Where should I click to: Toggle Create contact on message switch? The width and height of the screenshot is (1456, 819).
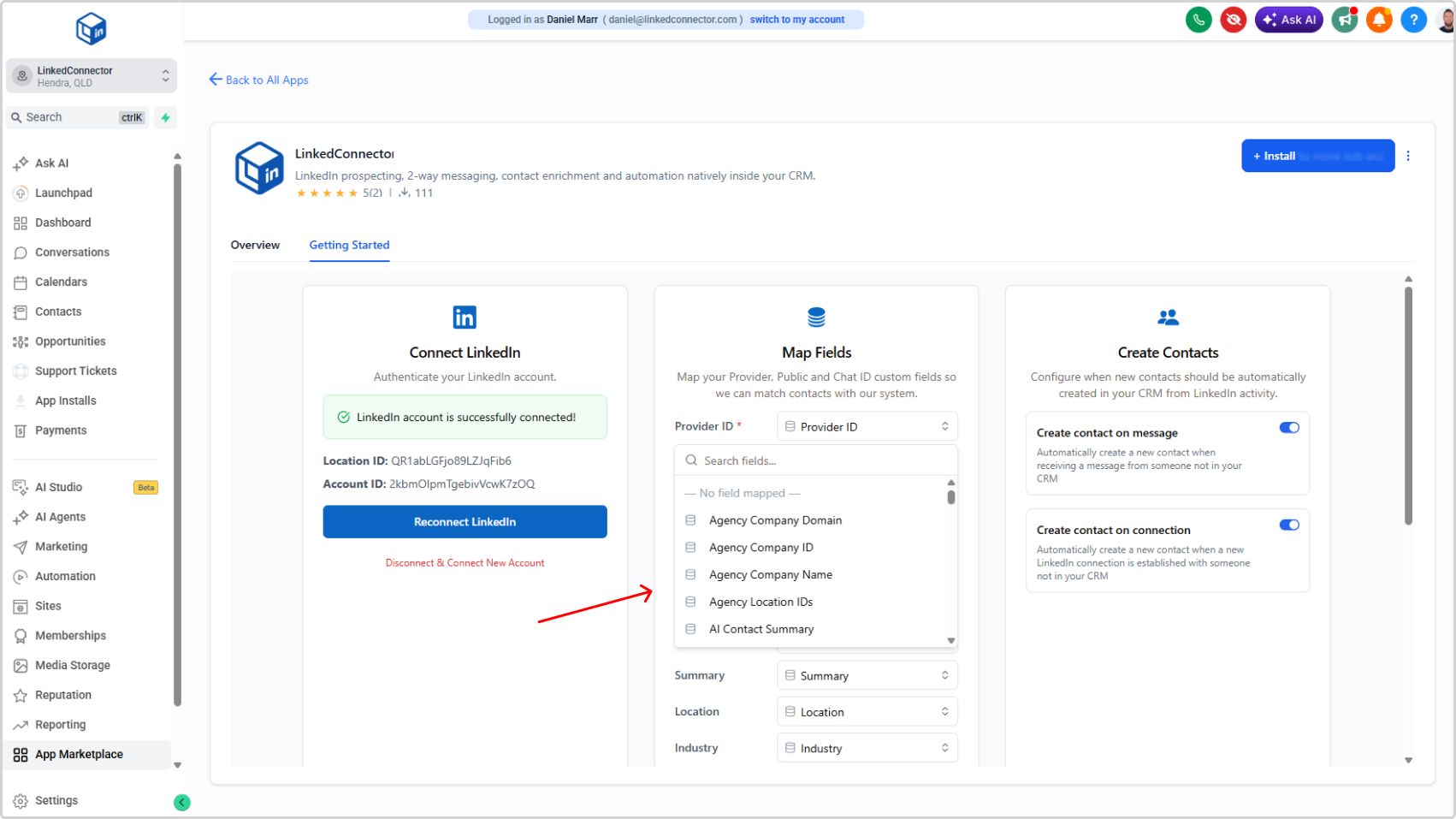coord(1289,428)
